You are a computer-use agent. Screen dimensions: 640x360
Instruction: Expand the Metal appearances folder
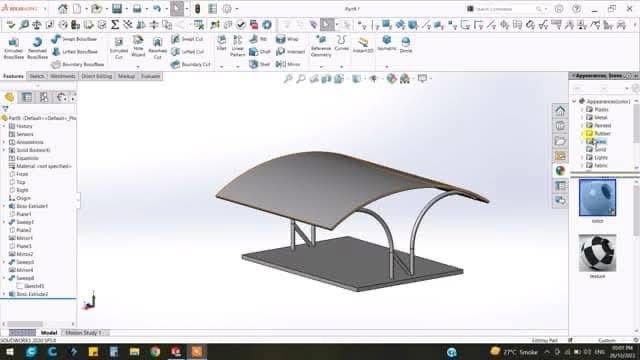coord(582,118)
